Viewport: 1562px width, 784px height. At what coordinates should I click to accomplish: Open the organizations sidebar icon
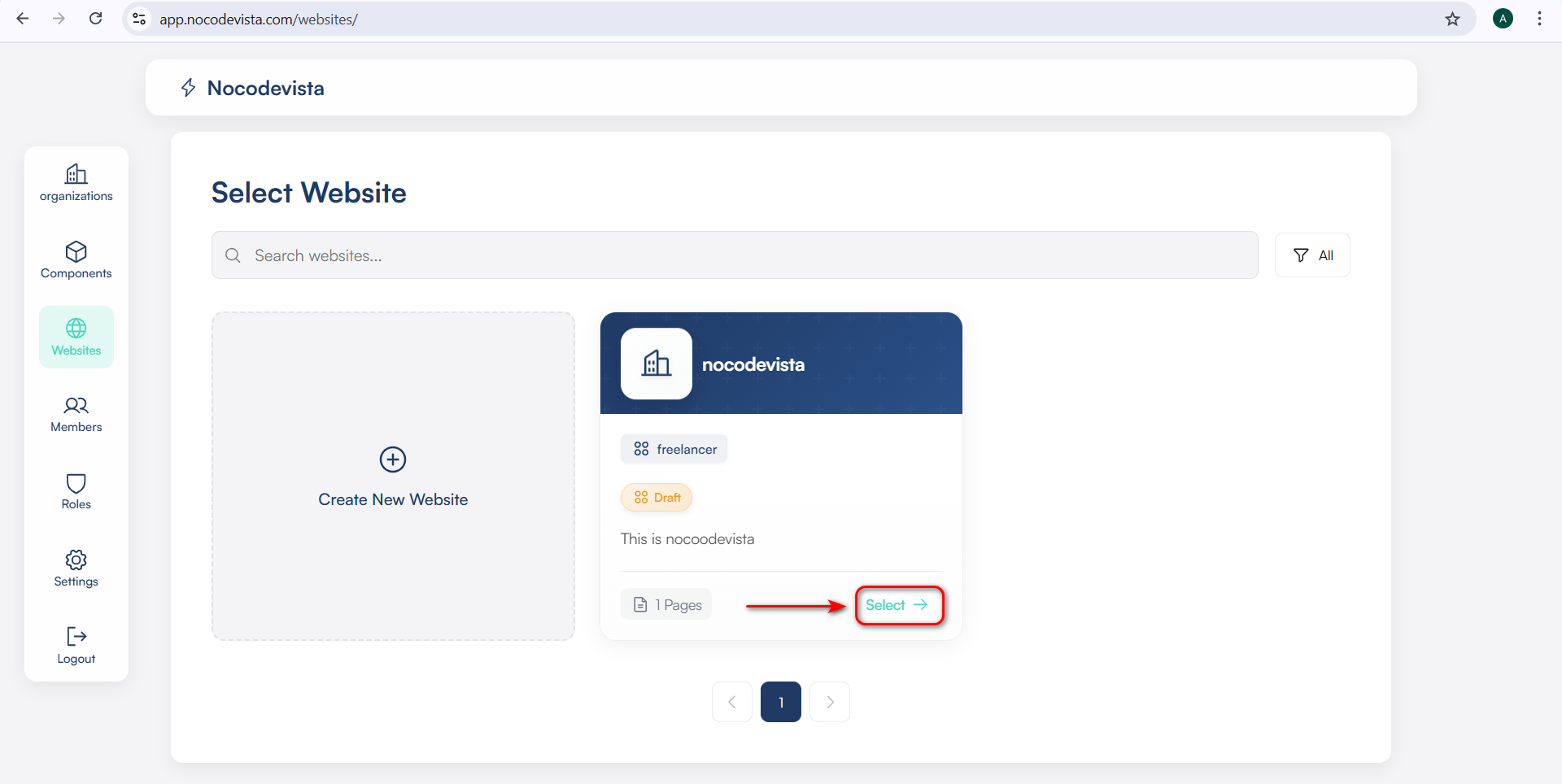pos(76,174)
